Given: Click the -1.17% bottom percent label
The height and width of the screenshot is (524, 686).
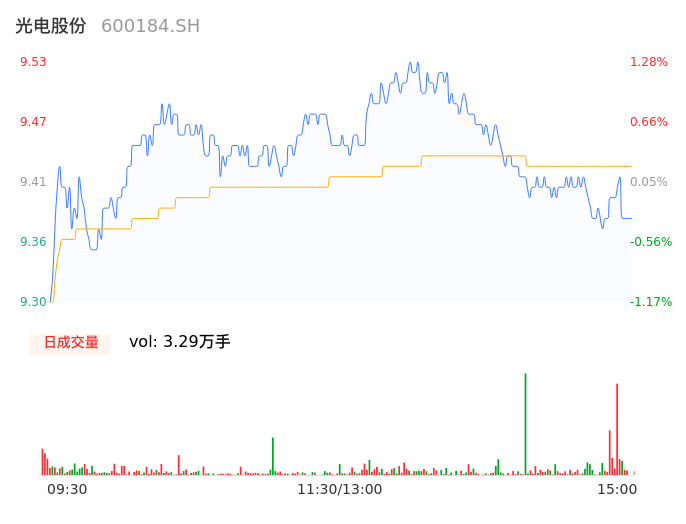Looking at the screenshot, I should tap(648, 302).
